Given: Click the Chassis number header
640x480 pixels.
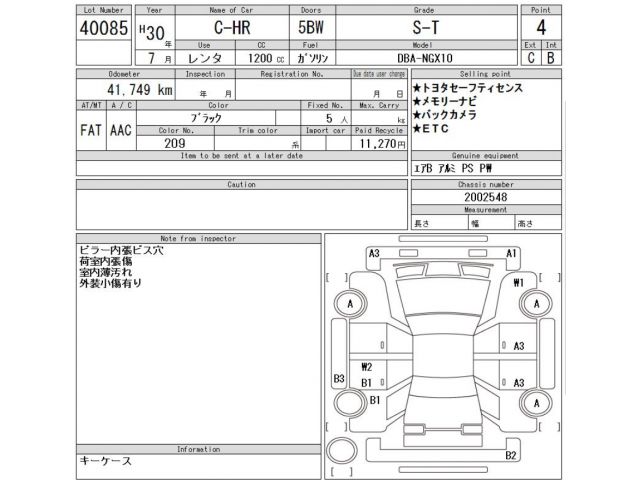Looking at the screenshot, I should [x=486, y=184].
